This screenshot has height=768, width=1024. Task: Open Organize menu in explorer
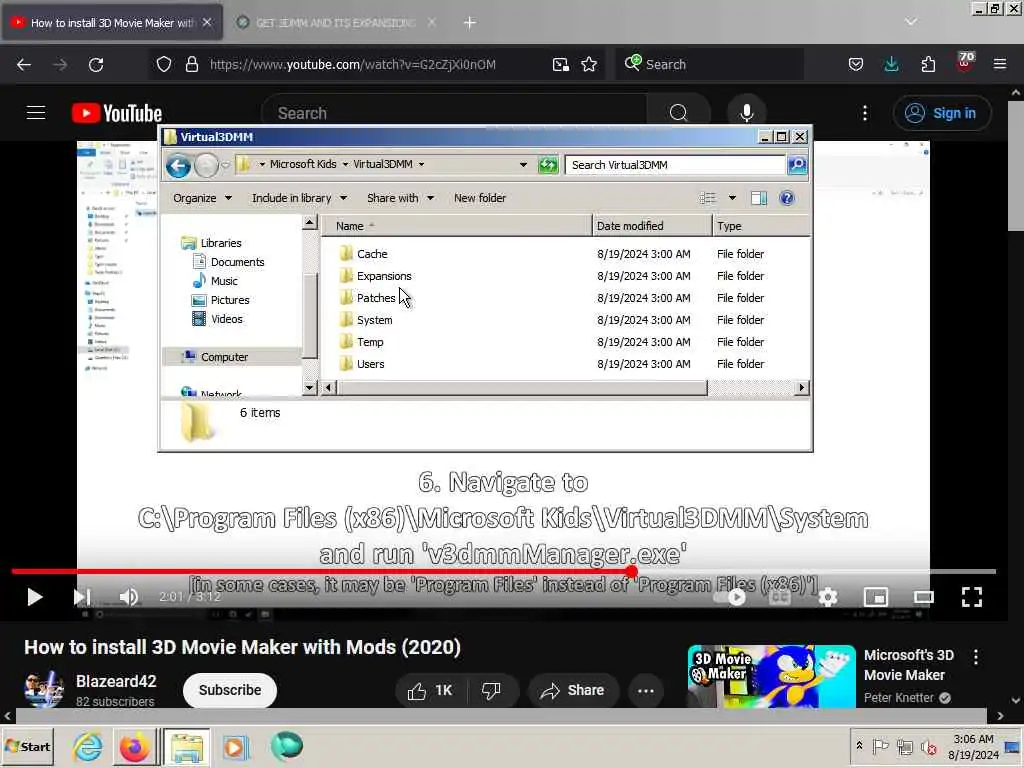point(202,198)
